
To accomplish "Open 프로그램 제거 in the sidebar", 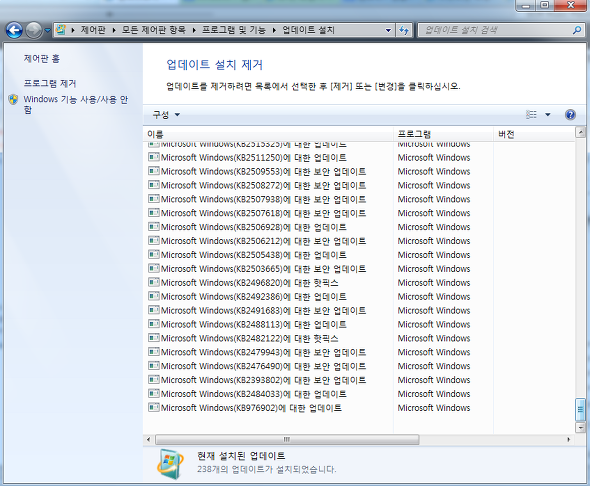I will [x=50, y=83].
